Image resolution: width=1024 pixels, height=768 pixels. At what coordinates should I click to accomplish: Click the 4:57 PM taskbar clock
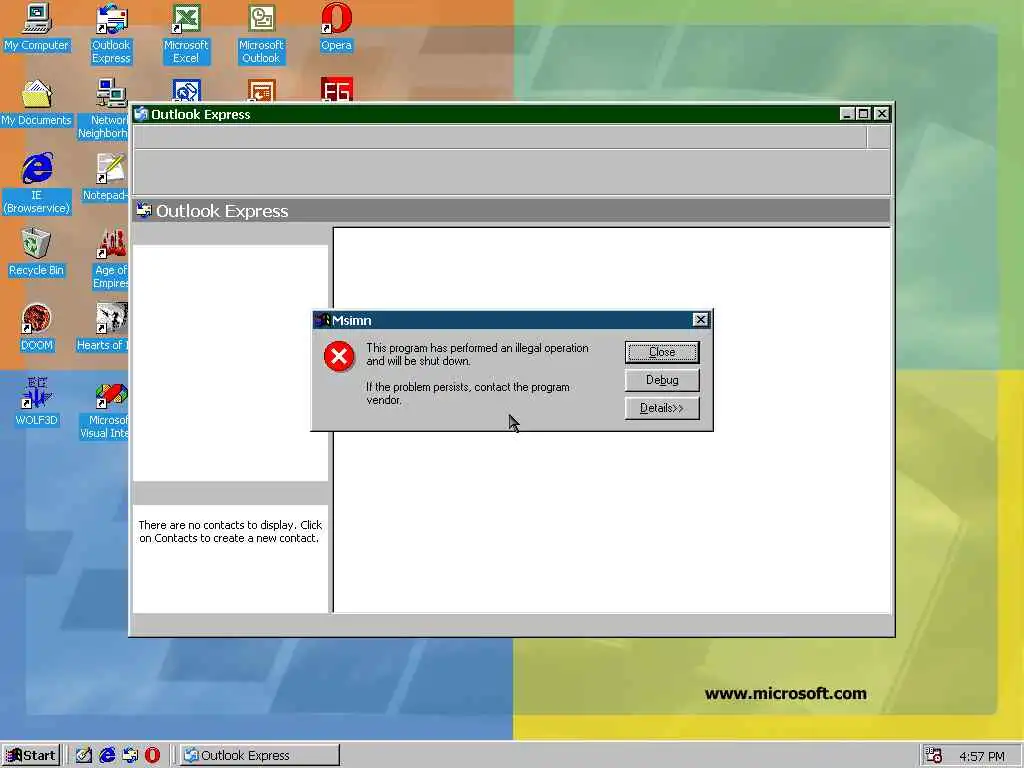(982, 756)
